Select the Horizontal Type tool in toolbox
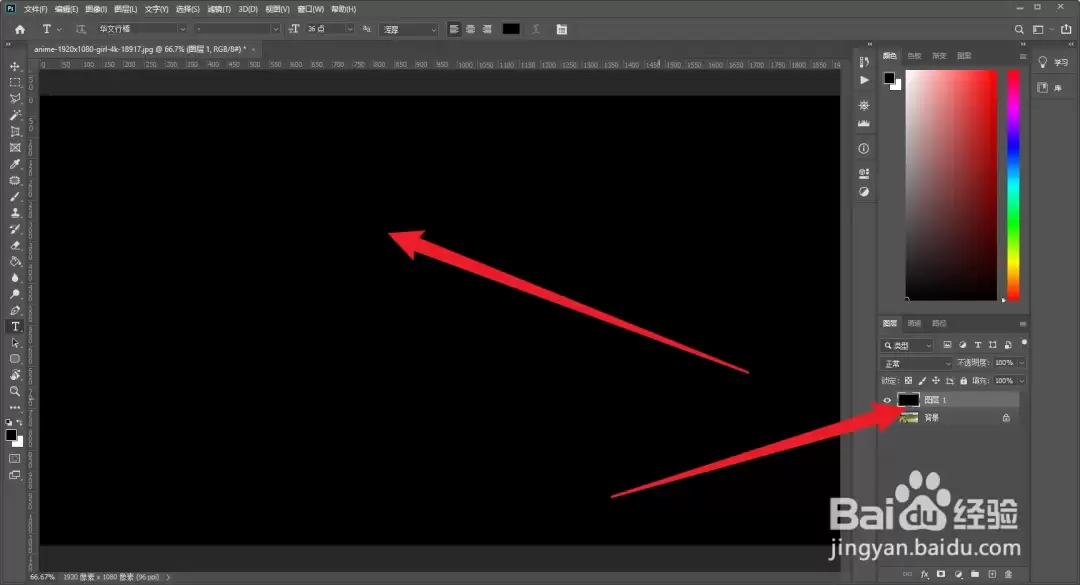The width and height of the screenshot is (1080, 585). 14,327
